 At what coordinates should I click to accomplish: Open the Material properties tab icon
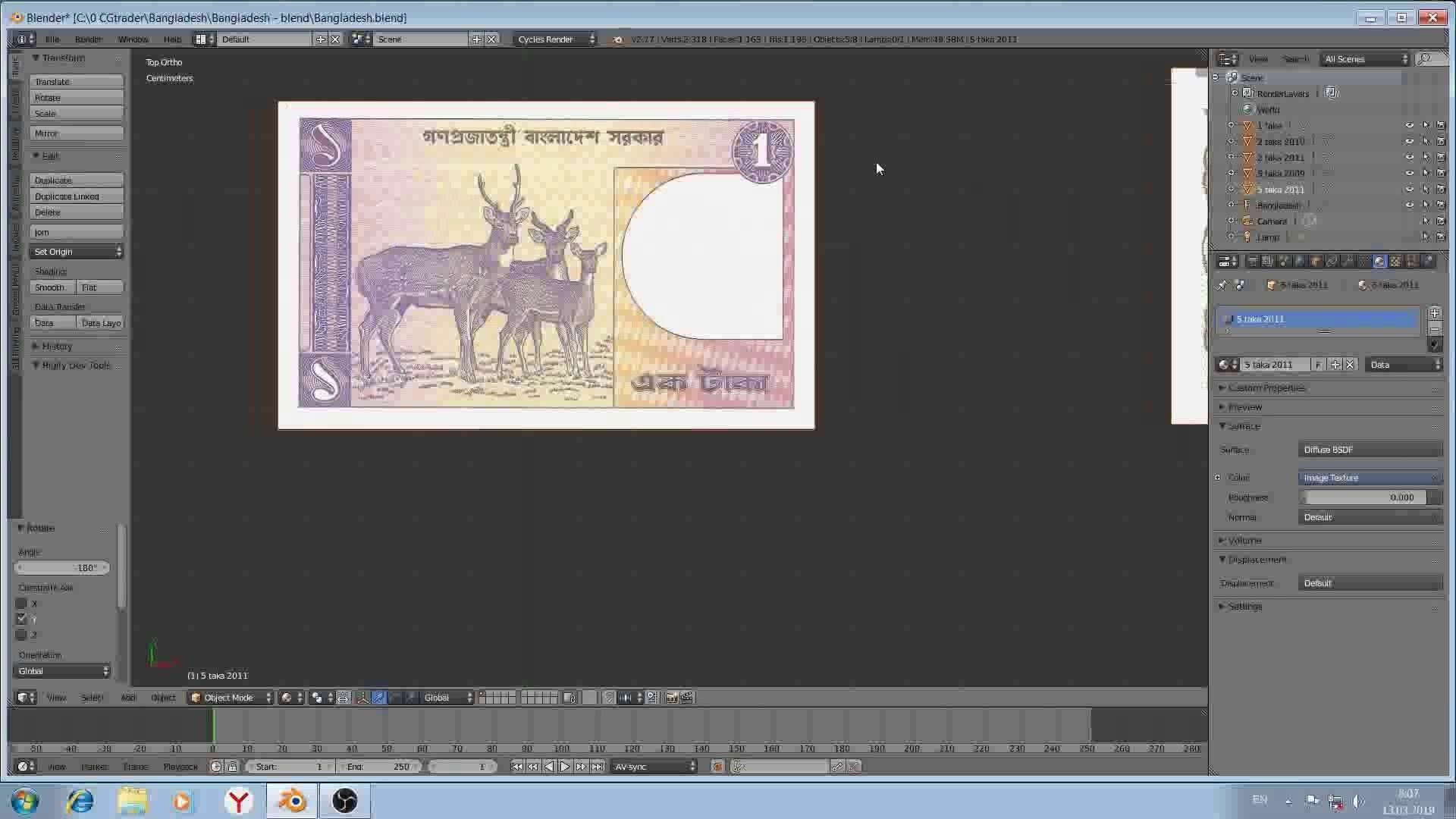tap(1379, 262)
